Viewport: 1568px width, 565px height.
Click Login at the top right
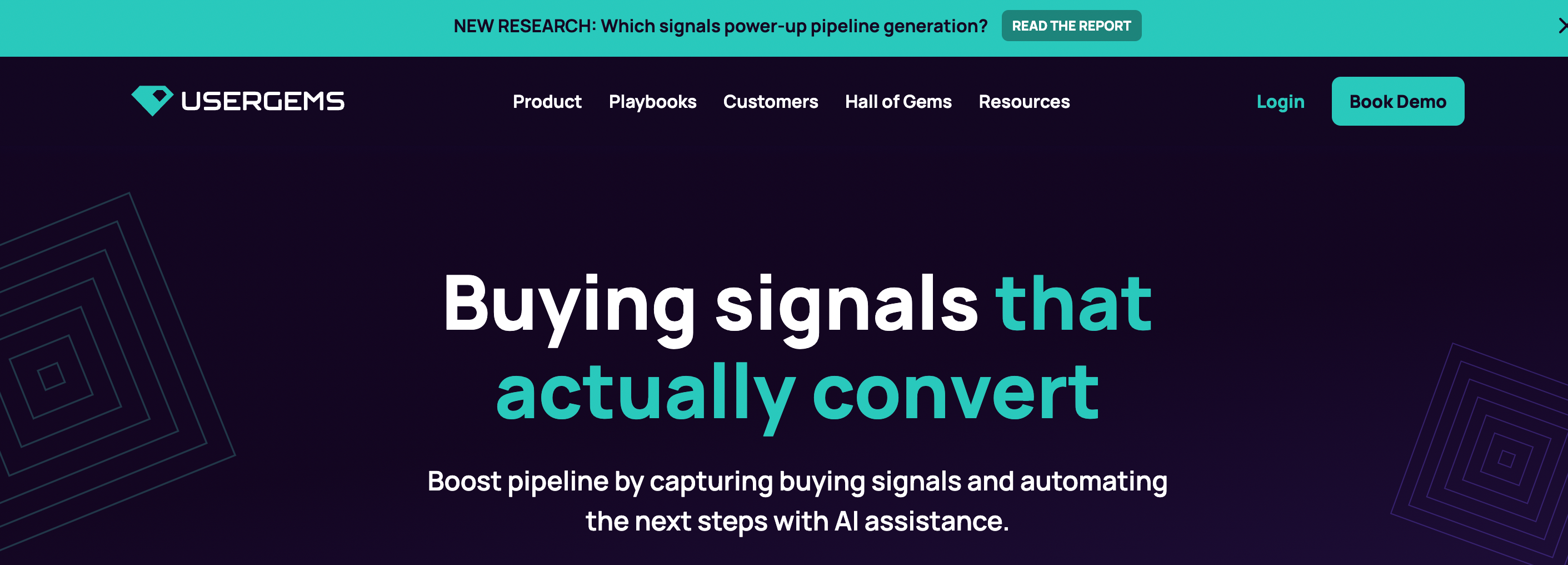click(x=1281, y=101)
